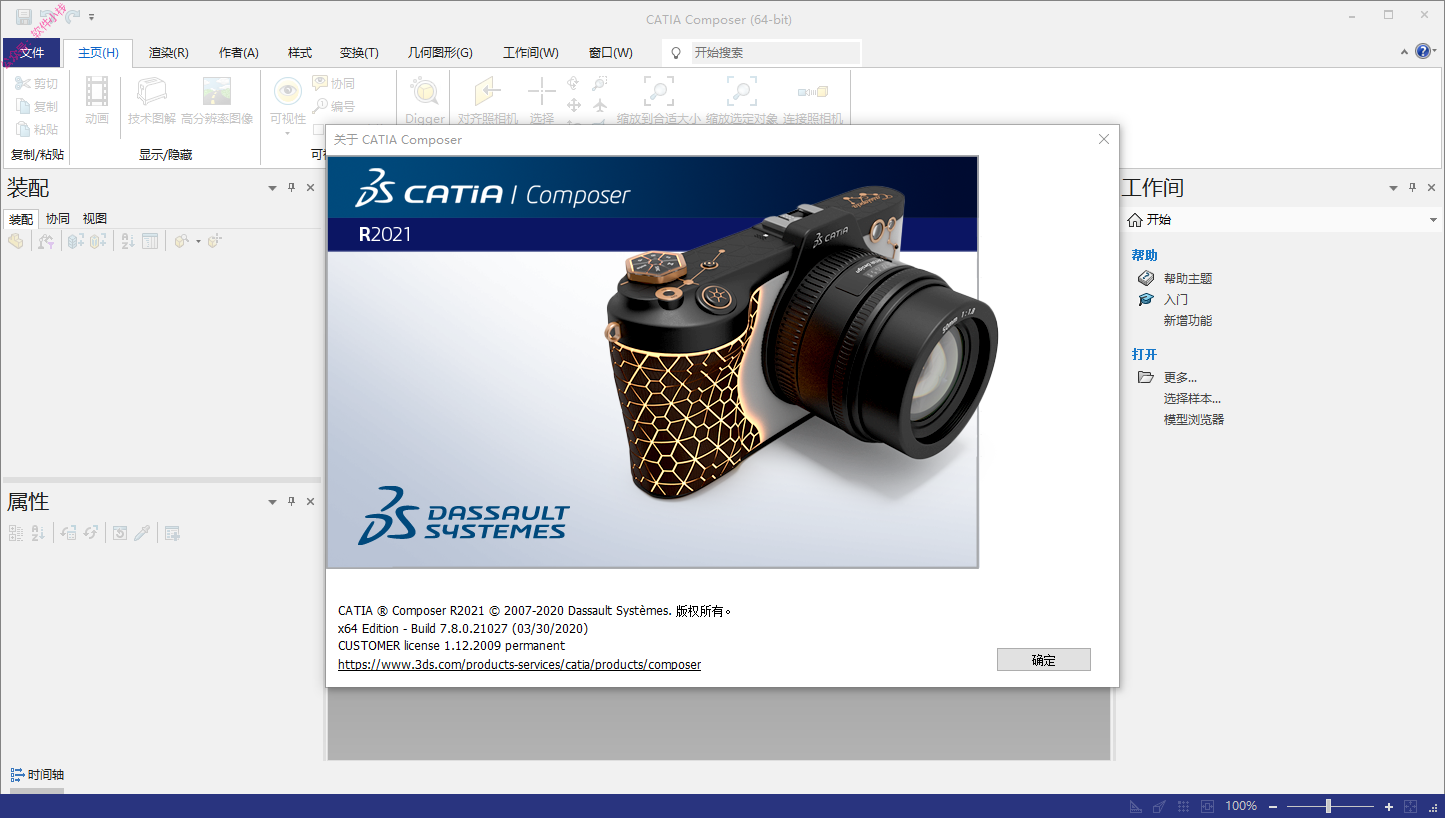Click the rotate camera icon in ribbon
1445x818 pixels.
pos(574,84)
